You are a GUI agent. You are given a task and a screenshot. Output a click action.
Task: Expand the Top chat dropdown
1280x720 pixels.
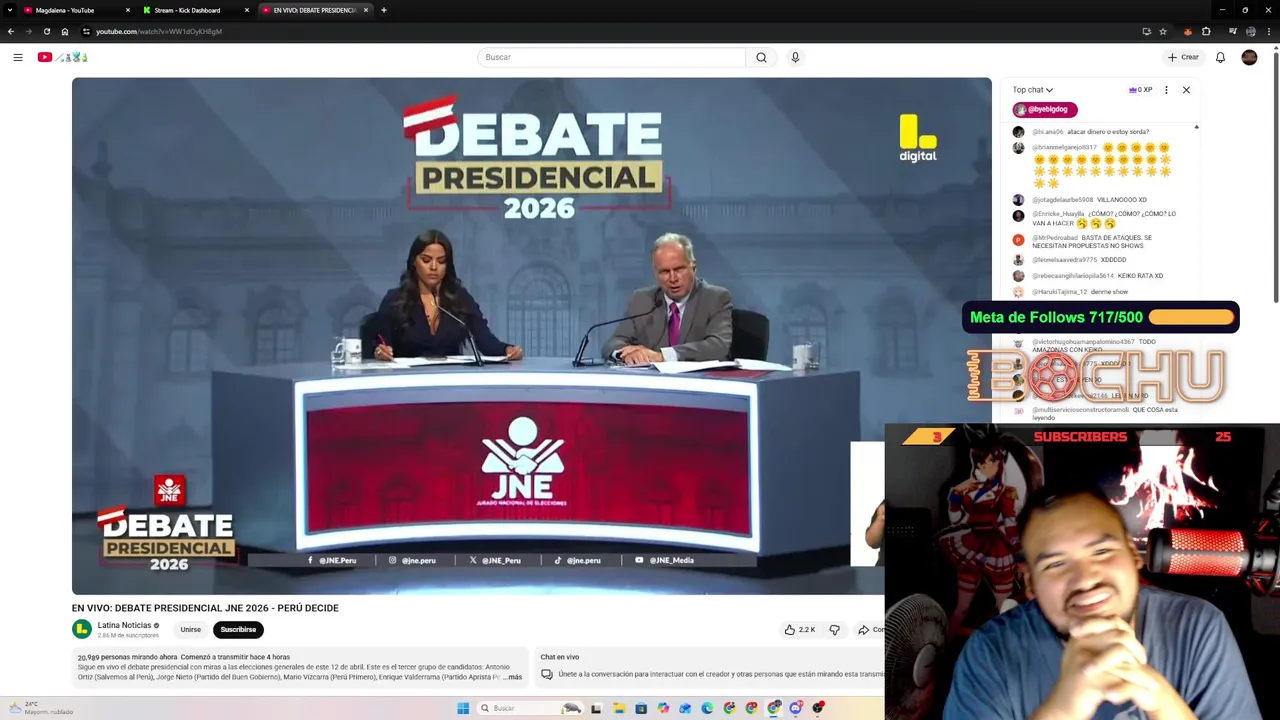coord(1032,90)
